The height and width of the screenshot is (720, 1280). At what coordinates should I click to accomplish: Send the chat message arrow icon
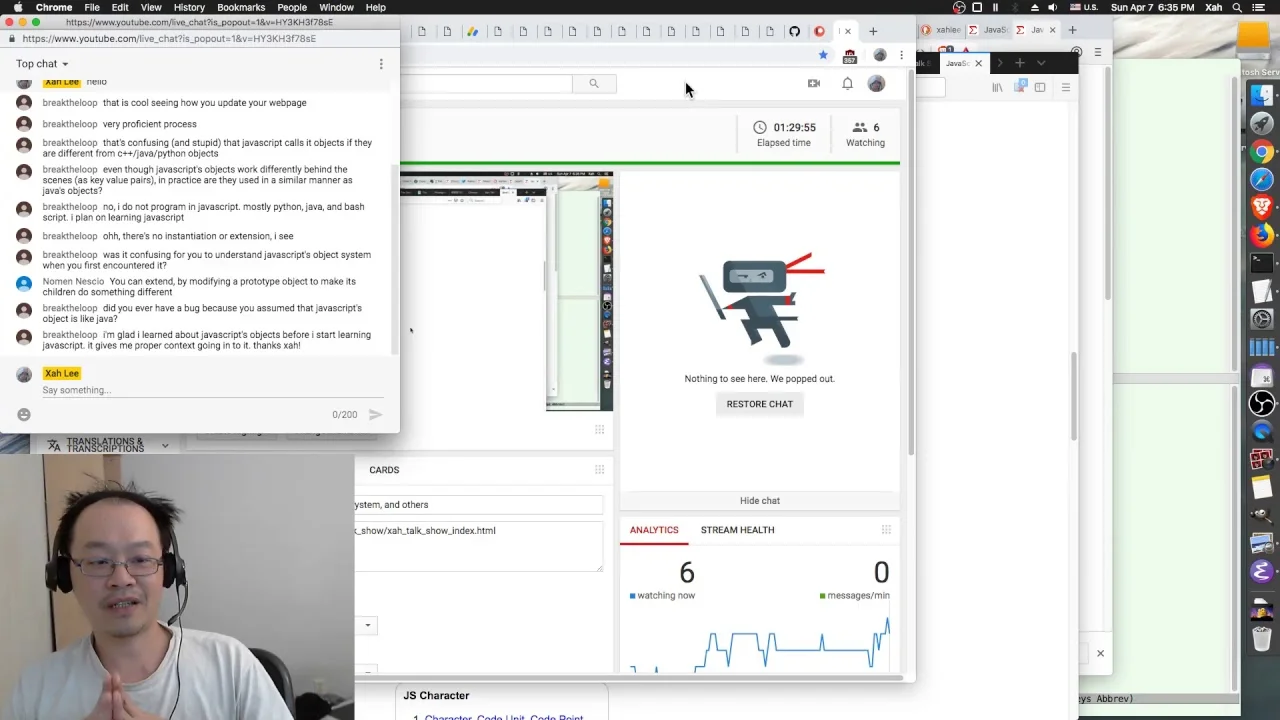coord(375,414)
